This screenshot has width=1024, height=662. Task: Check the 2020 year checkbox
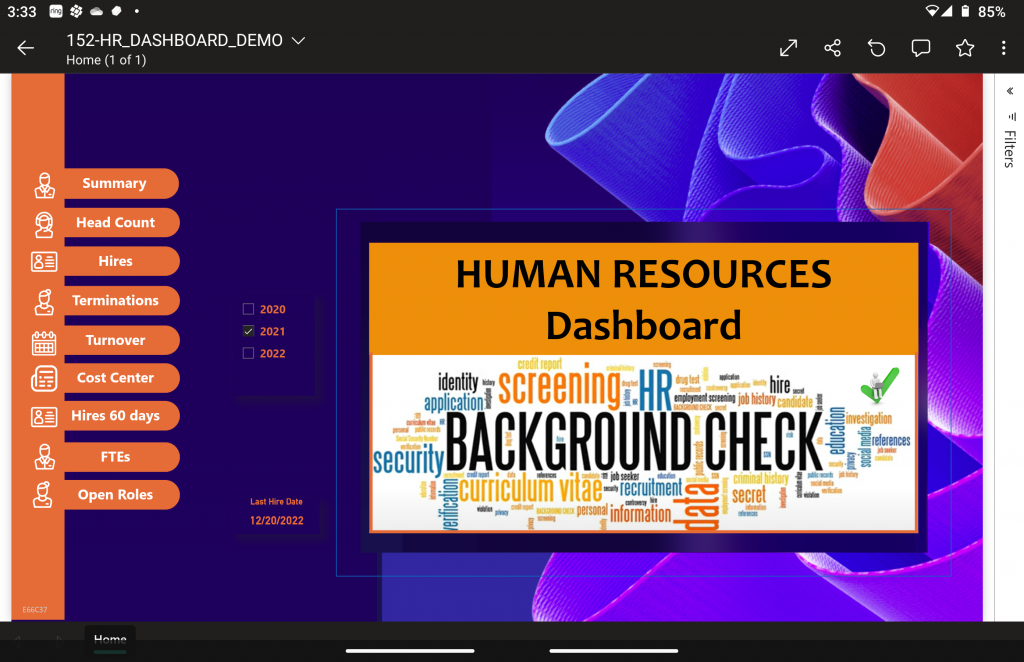point(249,310)
